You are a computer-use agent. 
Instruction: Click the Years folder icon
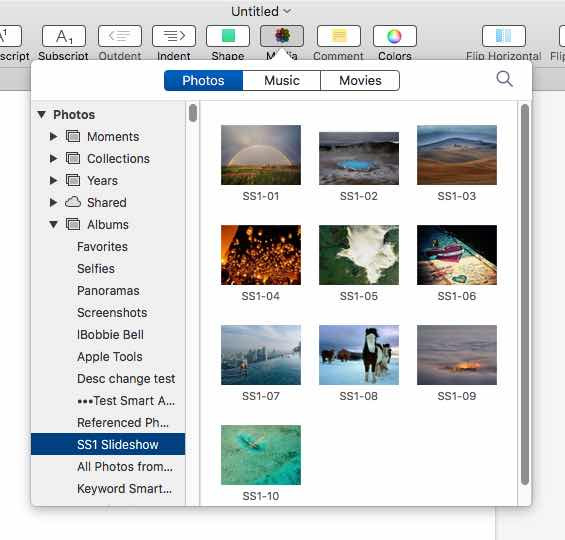pyautogui.click(x=73, y=180)
